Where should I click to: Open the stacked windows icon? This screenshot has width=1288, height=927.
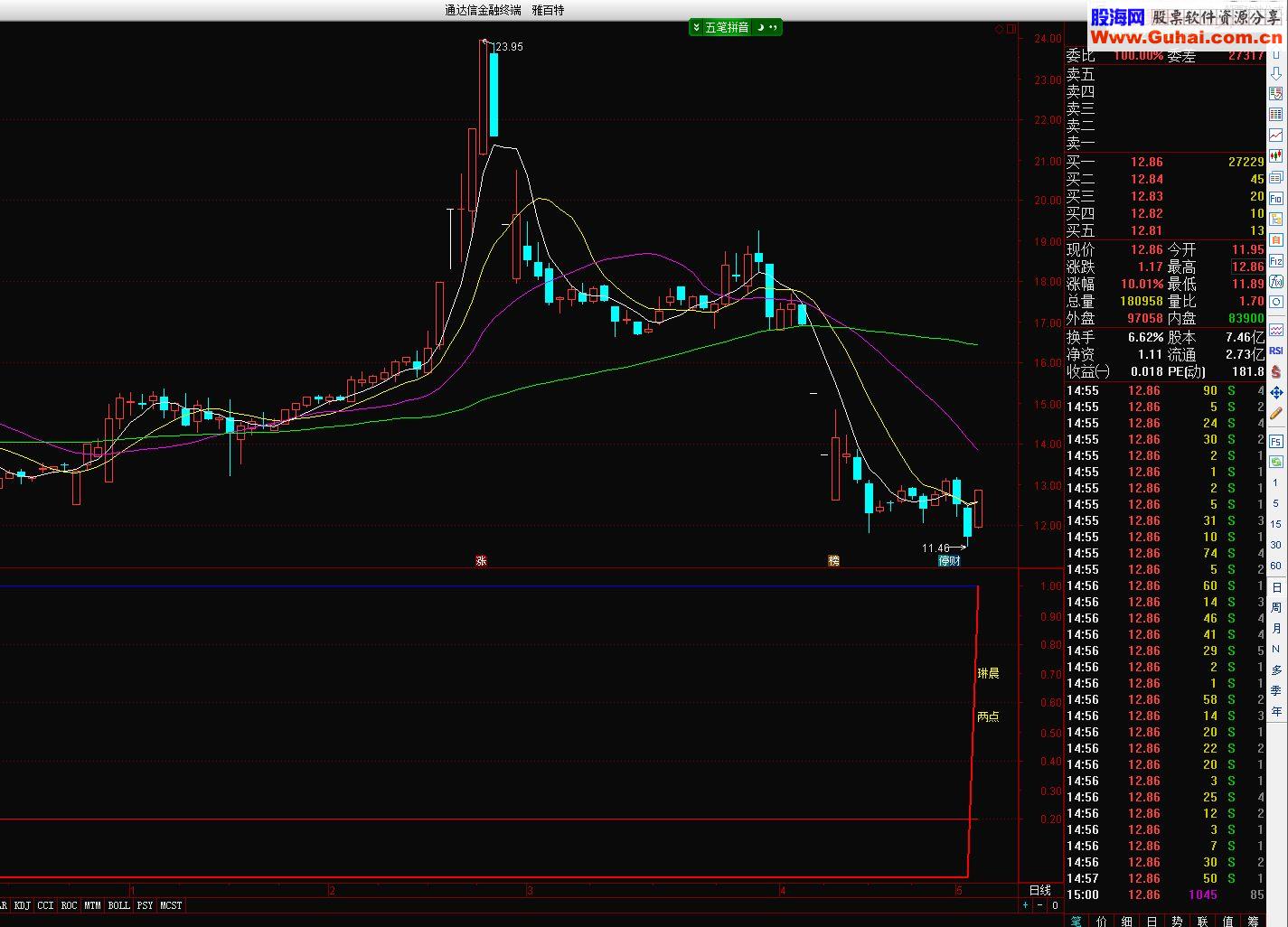1276,177
